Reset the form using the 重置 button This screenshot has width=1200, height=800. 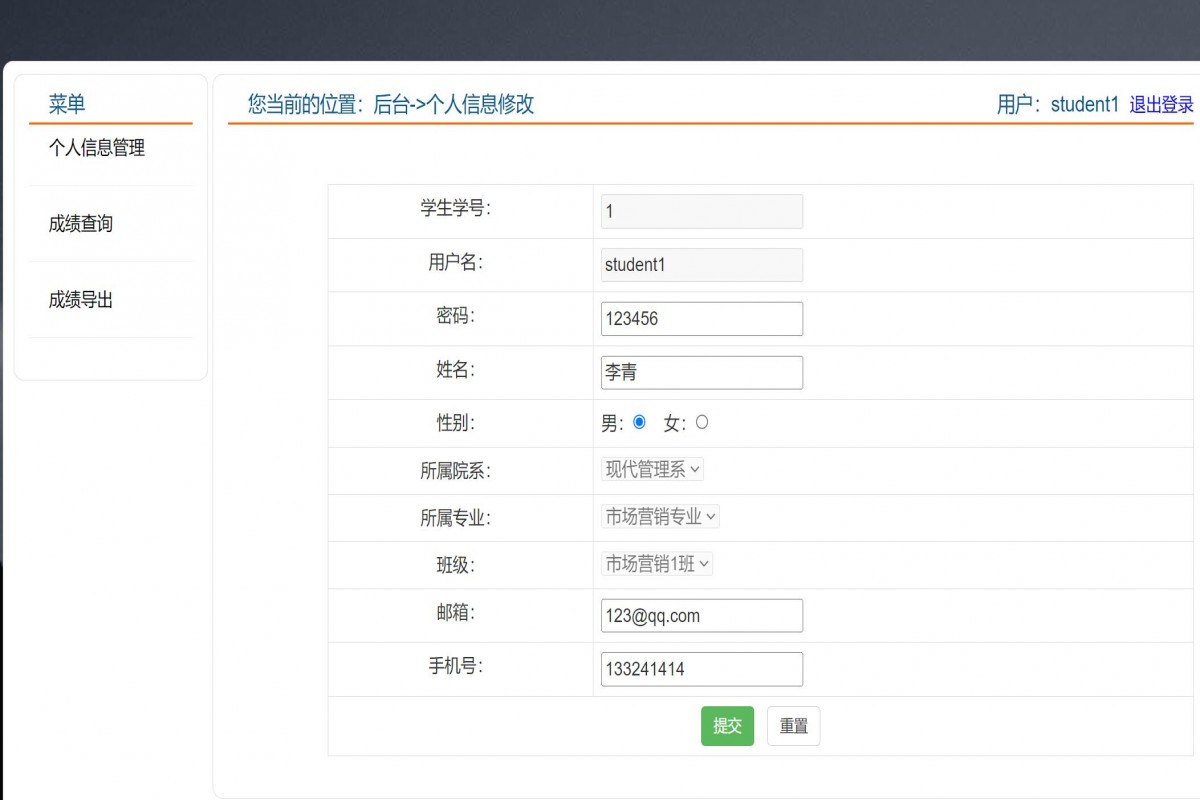(793, 726)
